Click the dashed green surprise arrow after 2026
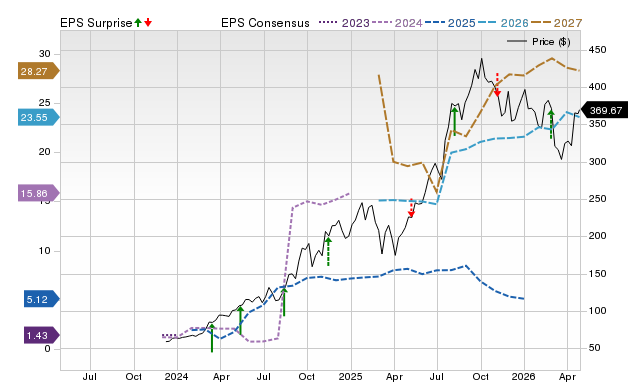The height and width of the screenshot is (382, 640). pos(551,124)
